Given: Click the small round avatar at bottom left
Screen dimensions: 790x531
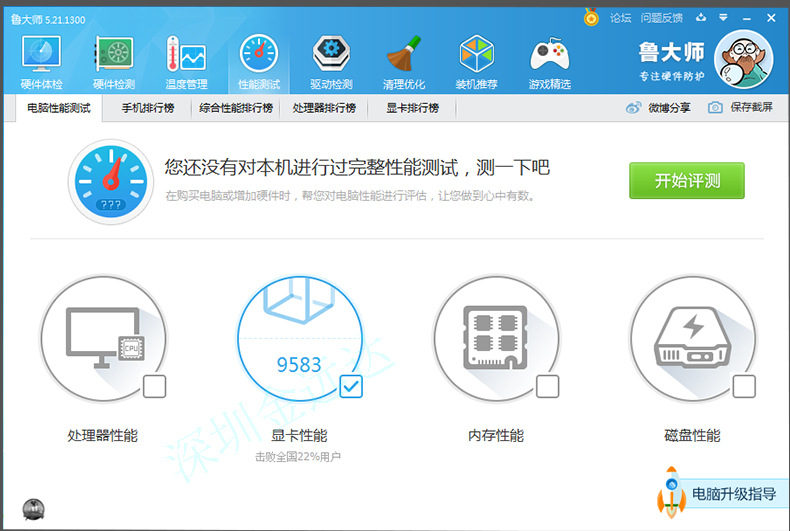Looking at the screenshot, I should [33, 509].
